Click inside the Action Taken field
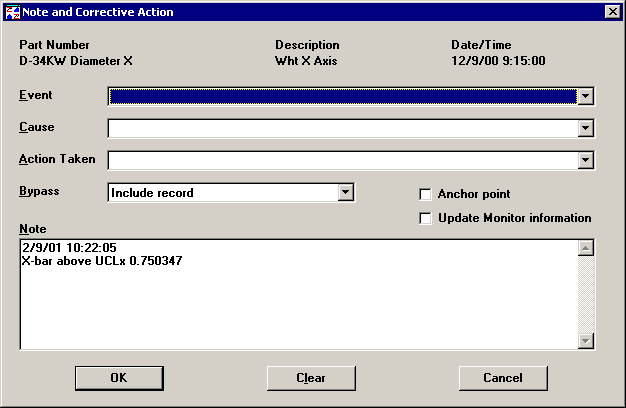Screen dimensions: 626x408 tap(341, 160)
